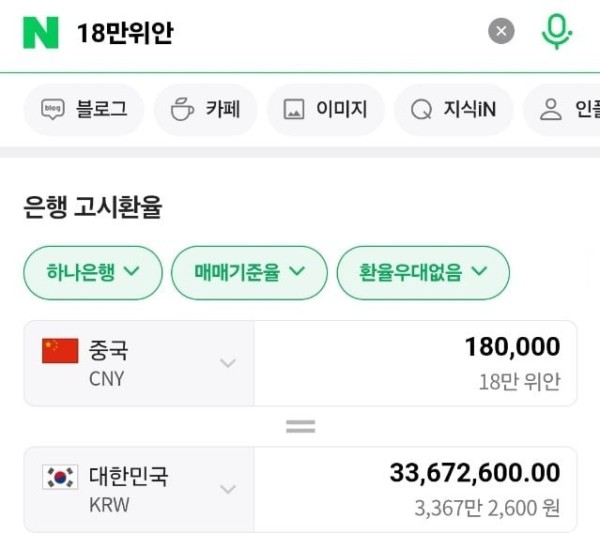This screenshot has width=600, height=549.
Task: Clear the search text with the X icon
Action: pos(501,31)
